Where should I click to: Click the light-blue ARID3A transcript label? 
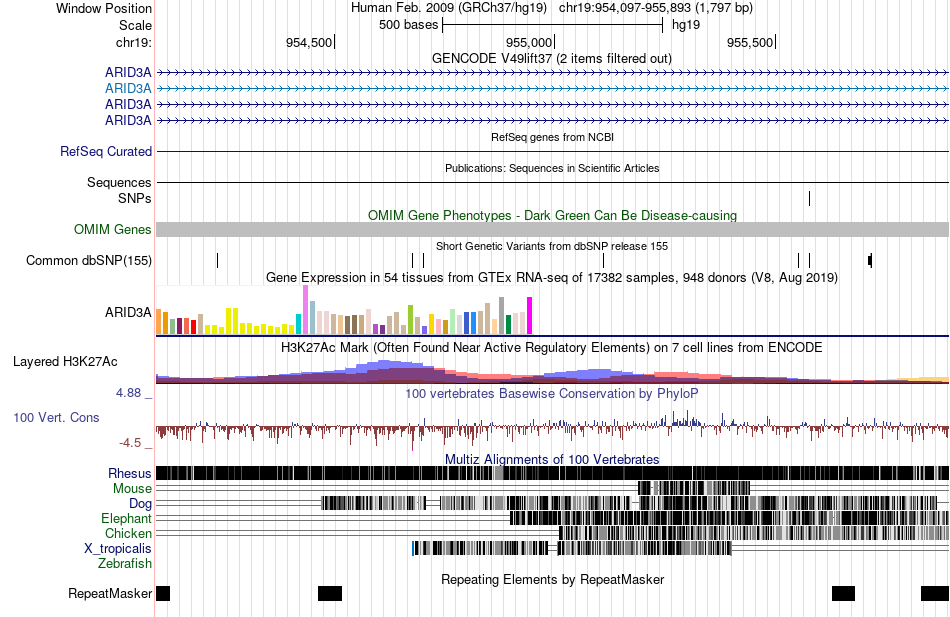click(128, 88)
